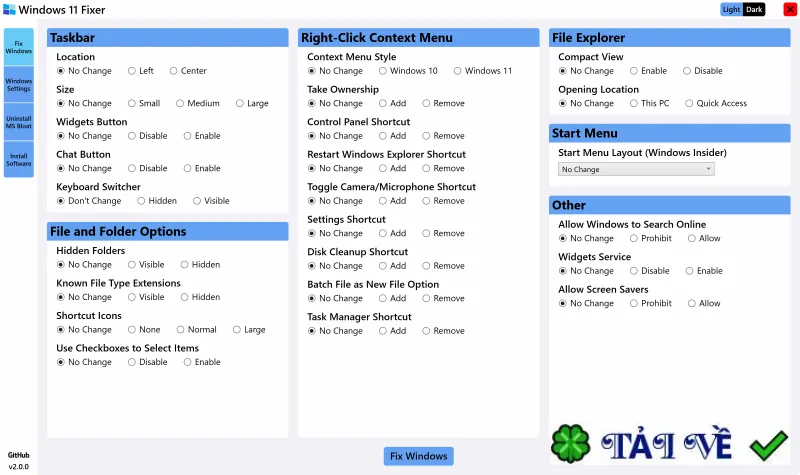Image resolution: width=800 pixels, height=475 pixels.
Task: Select Remove for Toggle Camera/Microphone Shortcut
Action: coord(443,201)
